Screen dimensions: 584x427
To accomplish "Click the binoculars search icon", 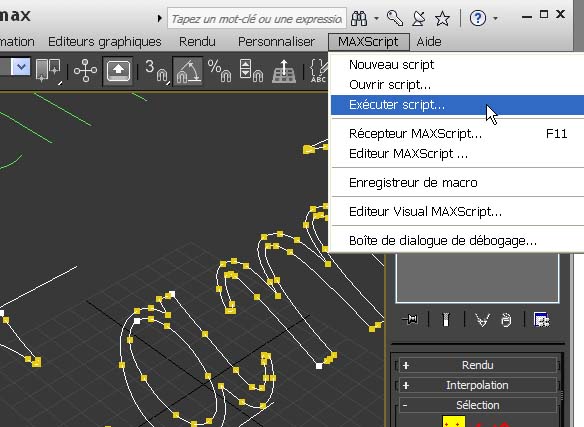I will coord(359,18).
